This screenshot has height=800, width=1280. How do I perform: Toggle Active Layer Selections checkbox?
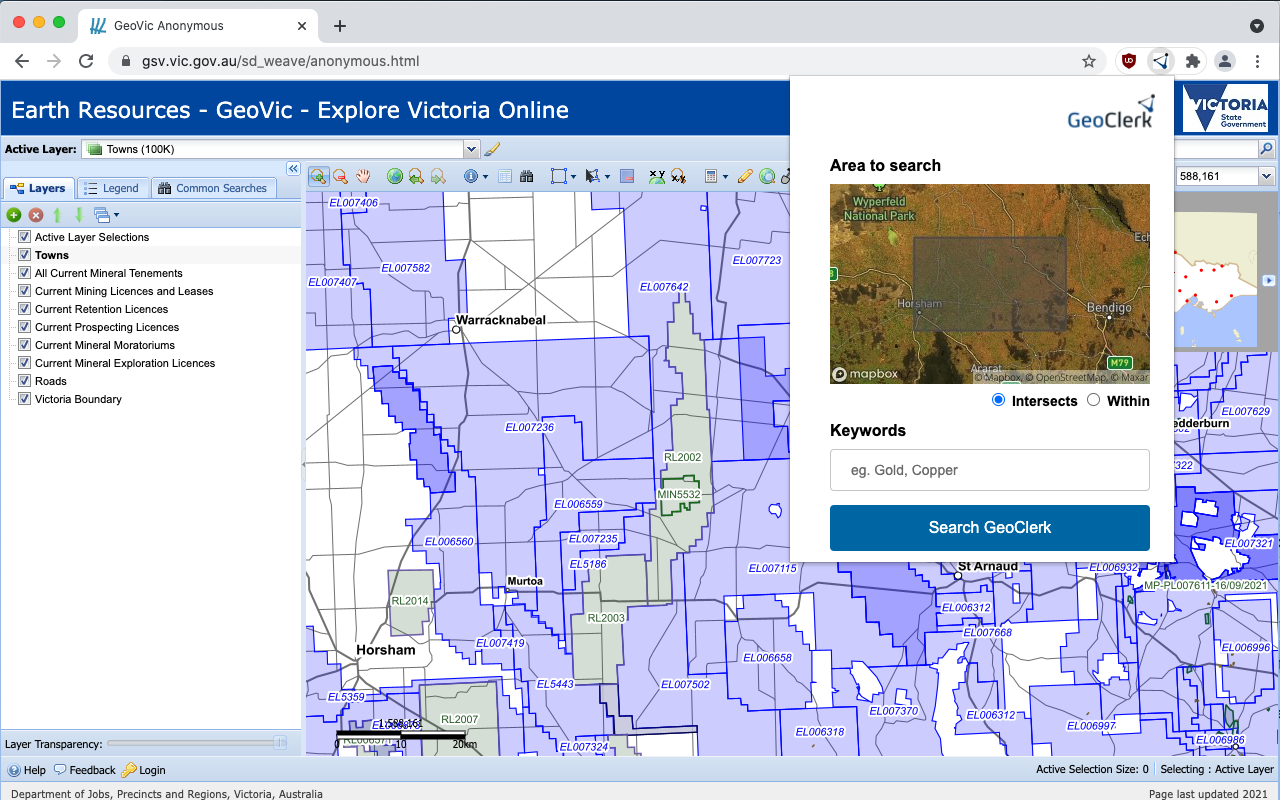(x=25, y=237)
